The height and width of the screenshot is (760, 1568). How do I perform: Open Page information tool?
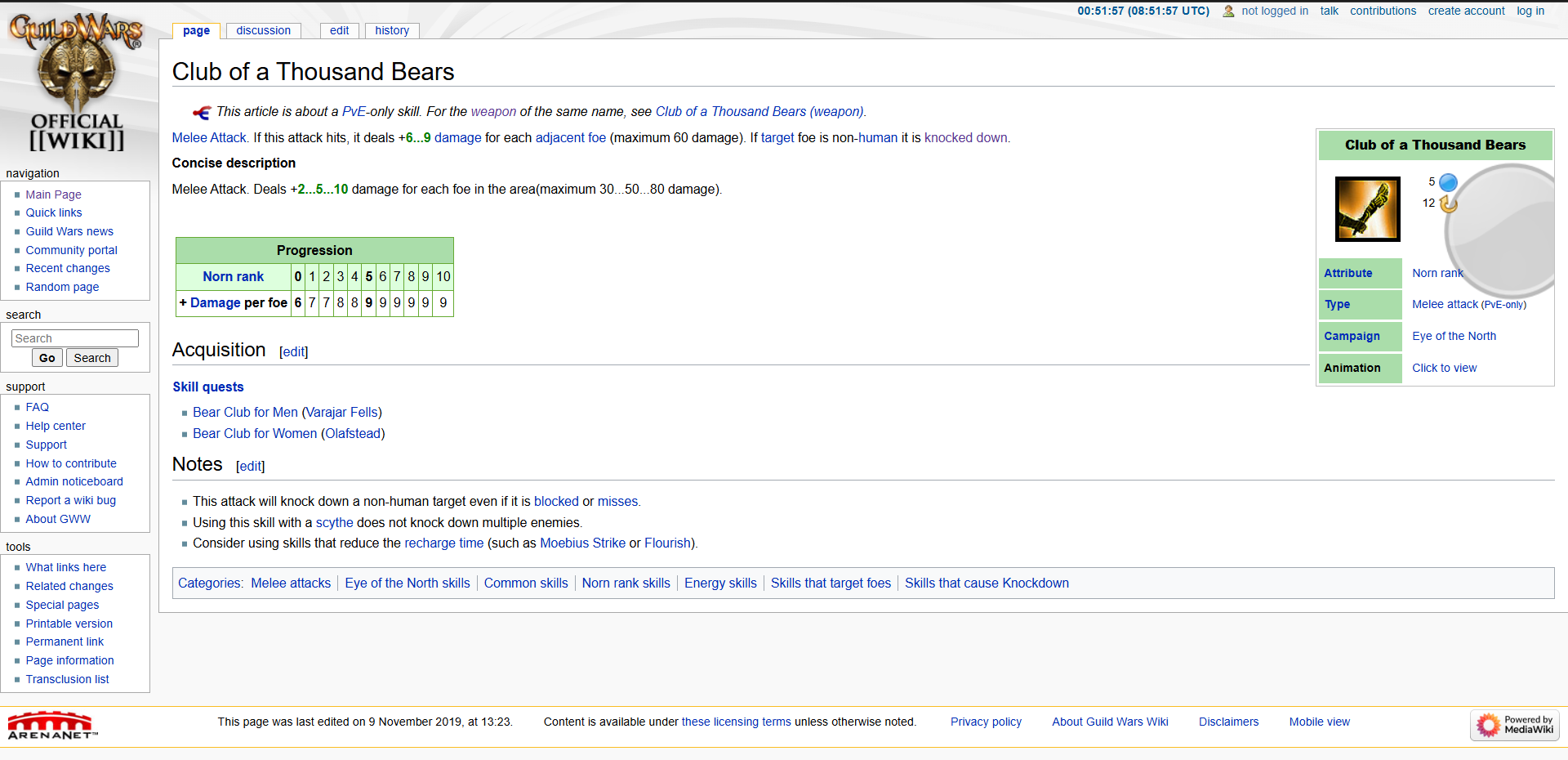pos(69,660)
